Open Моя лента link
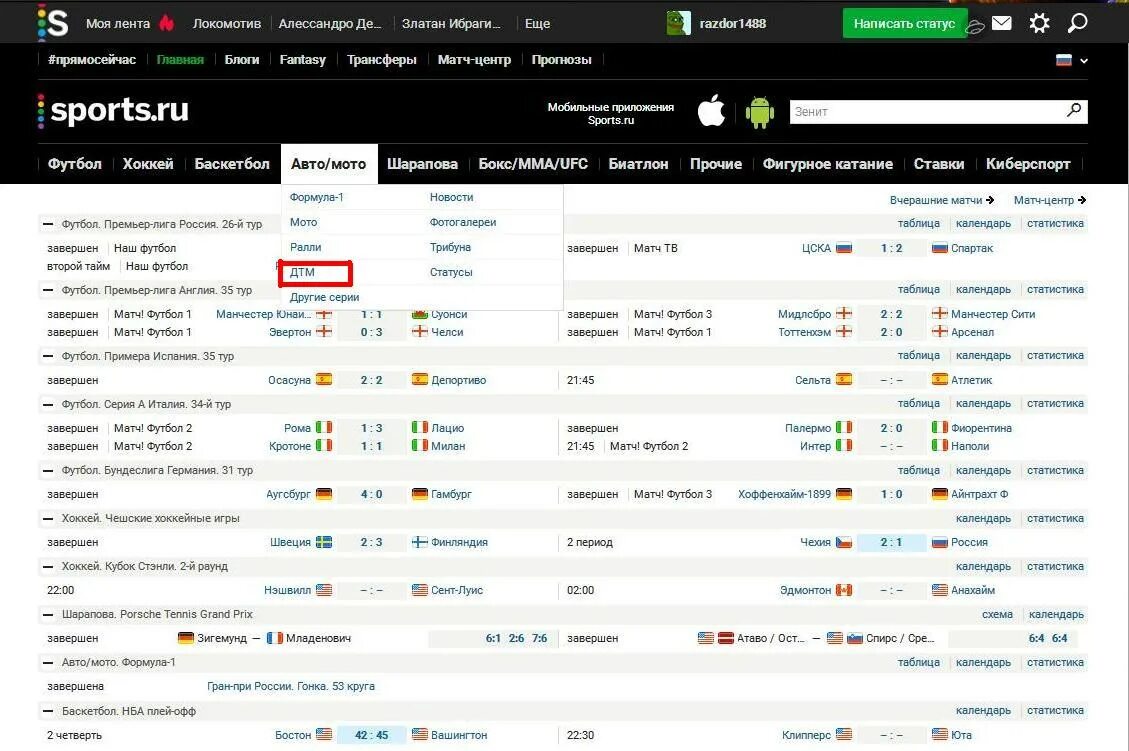The height and width of the screenshot is (751, 1129). 118,24
